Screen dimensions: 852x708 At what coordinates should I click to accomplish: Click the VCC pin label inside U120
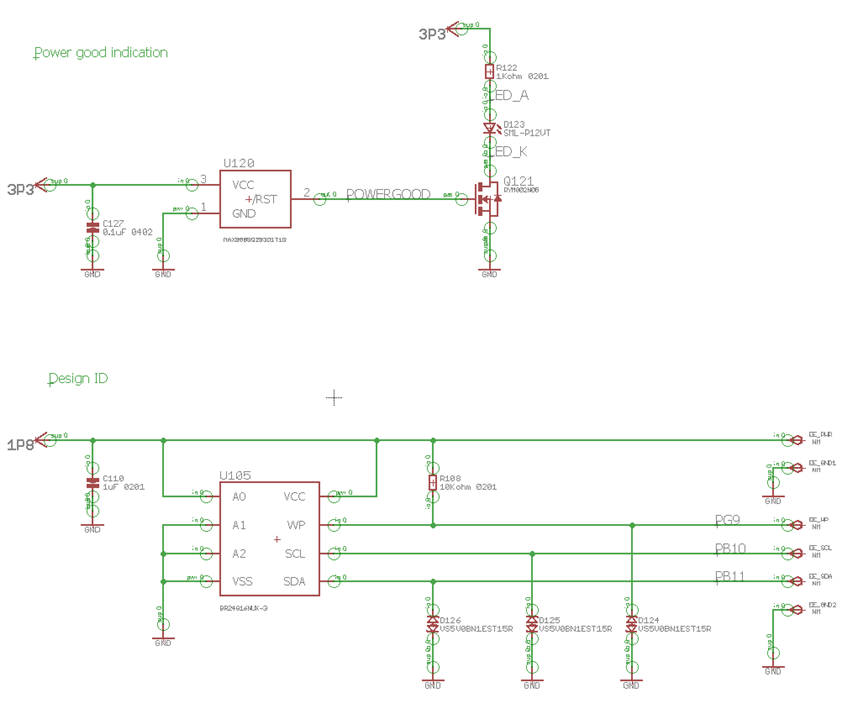(x=243, y=185)
